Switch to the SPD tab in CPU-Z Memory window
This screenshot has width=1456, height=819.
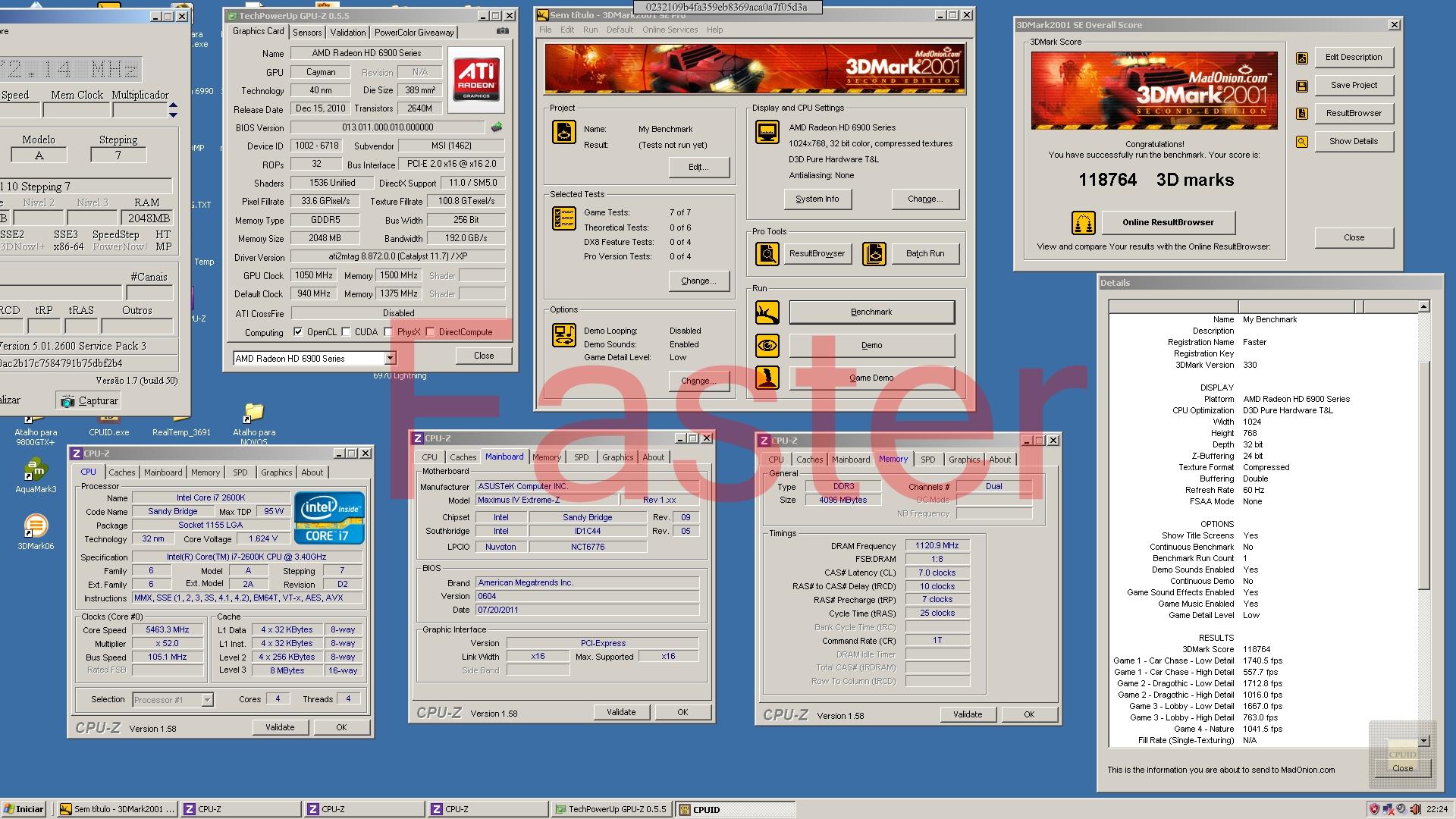927,460
